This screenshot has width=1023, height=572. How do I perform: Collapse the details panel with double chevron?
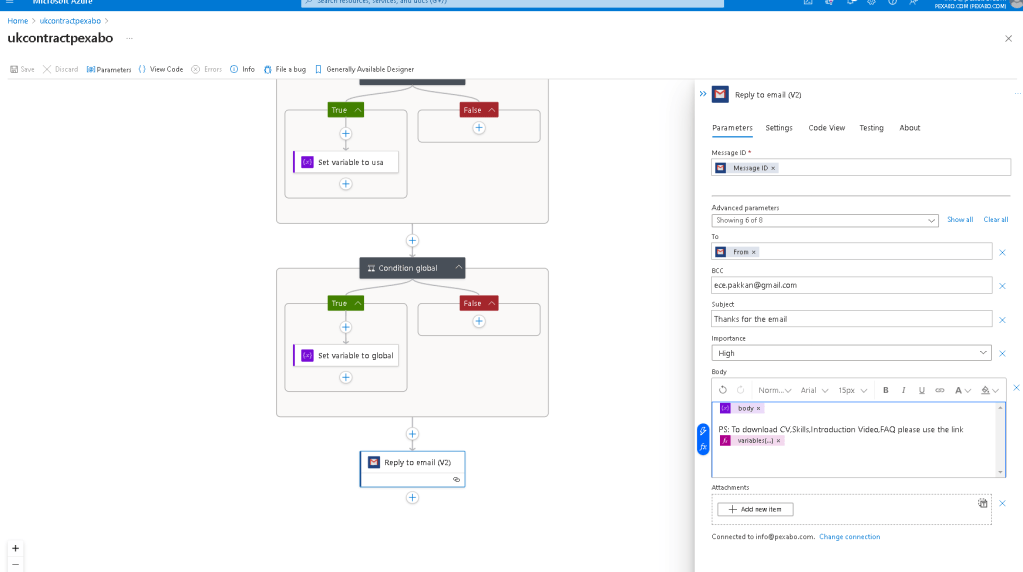[x=703, y=94]
